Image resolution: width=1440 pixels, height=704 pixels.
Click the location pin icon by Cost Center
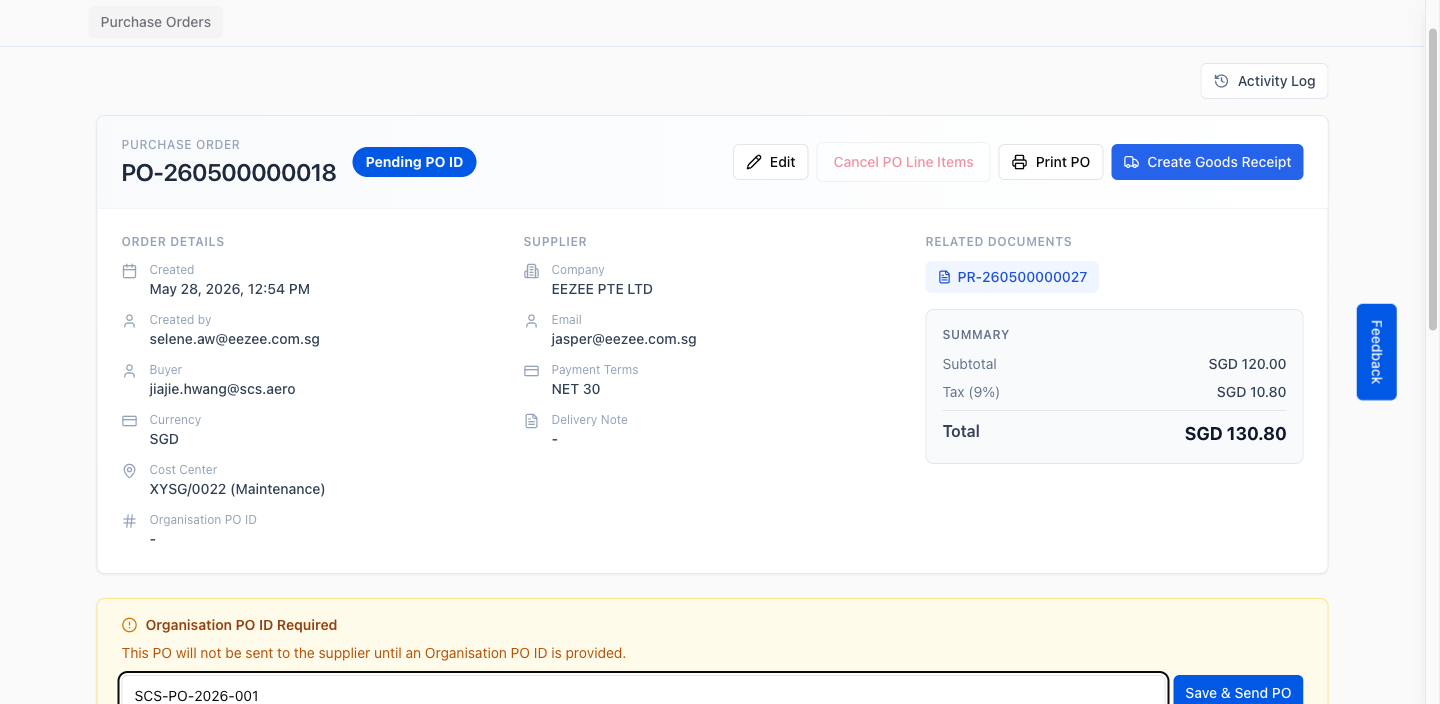coord(129,471)
